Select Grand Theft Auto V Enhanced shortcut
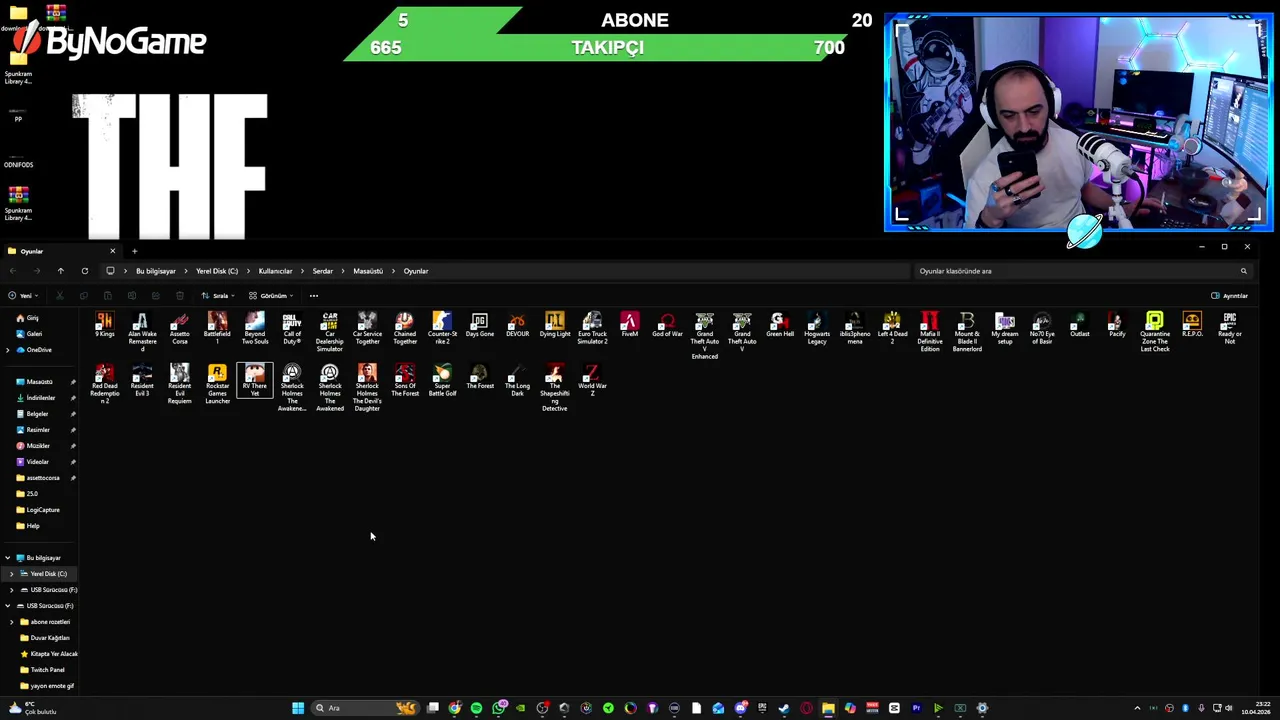 pos(705,335)
